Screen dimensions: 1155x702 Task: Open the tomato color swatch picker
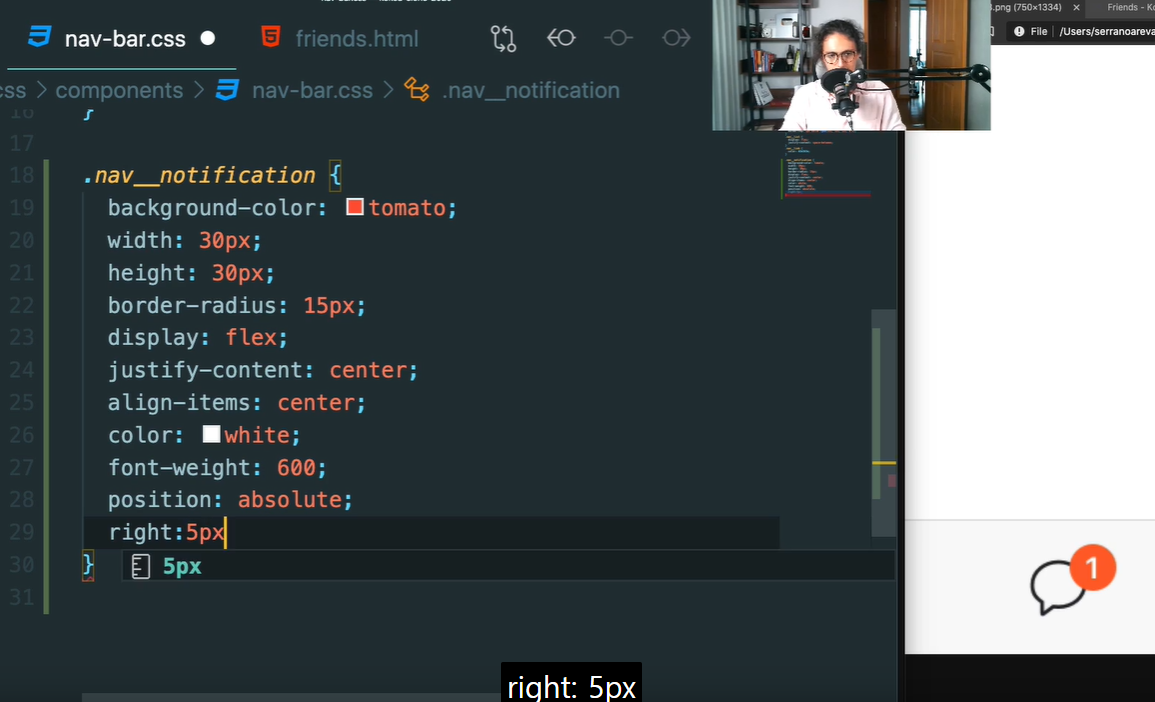355,207
